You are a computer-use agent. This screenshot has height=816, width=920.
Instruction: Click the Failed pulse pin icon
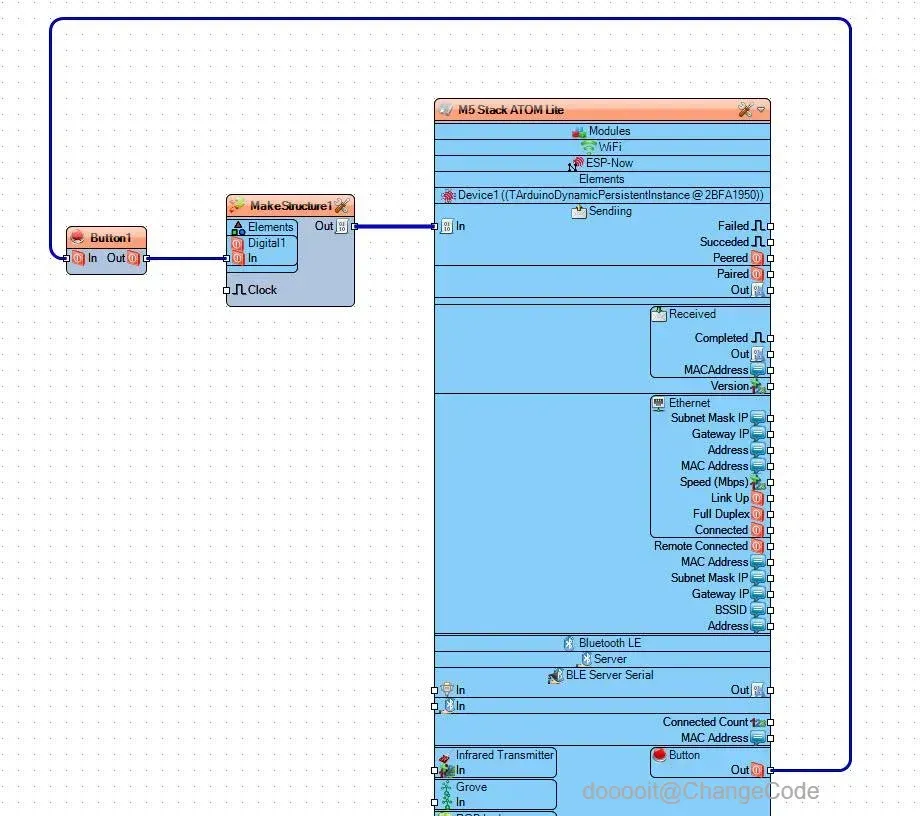758,226
